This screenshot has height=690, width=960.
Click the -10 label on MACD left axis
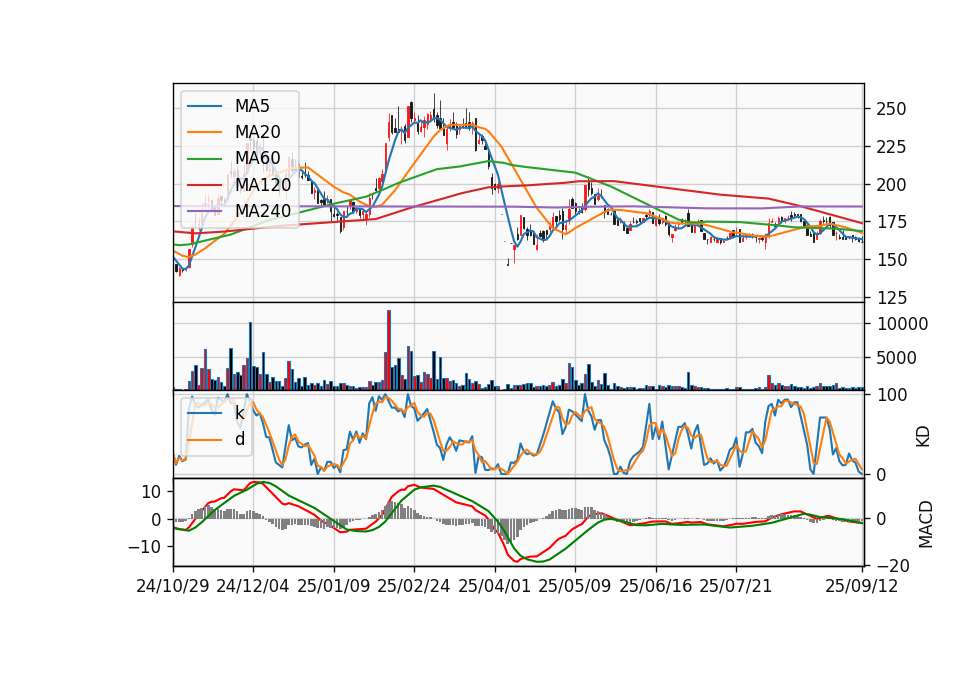(x=144, y=547)
